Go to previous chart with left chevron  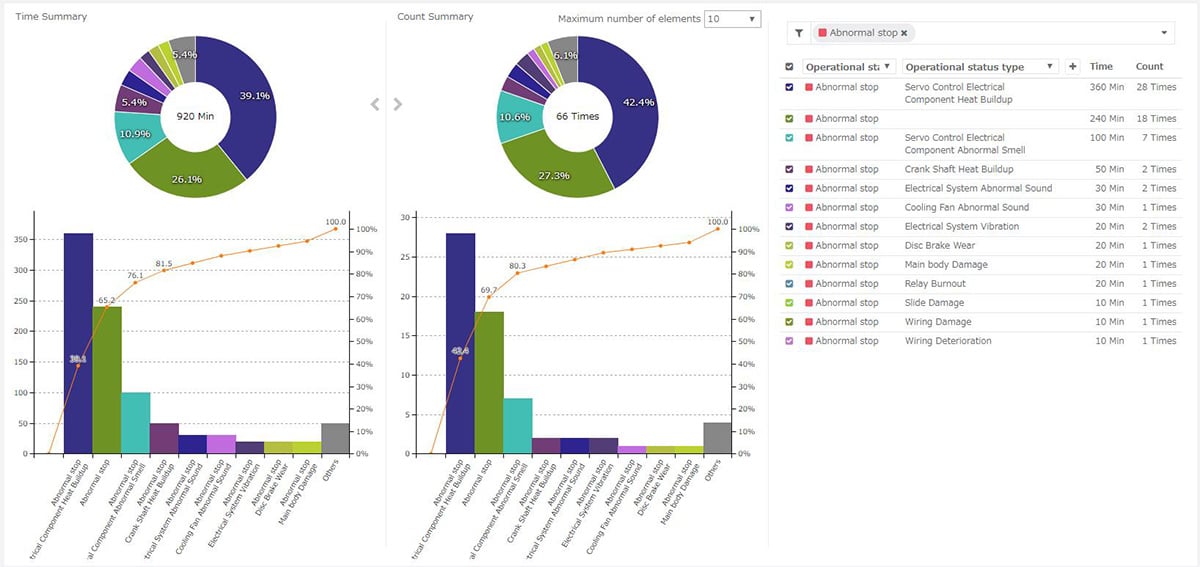375,104
